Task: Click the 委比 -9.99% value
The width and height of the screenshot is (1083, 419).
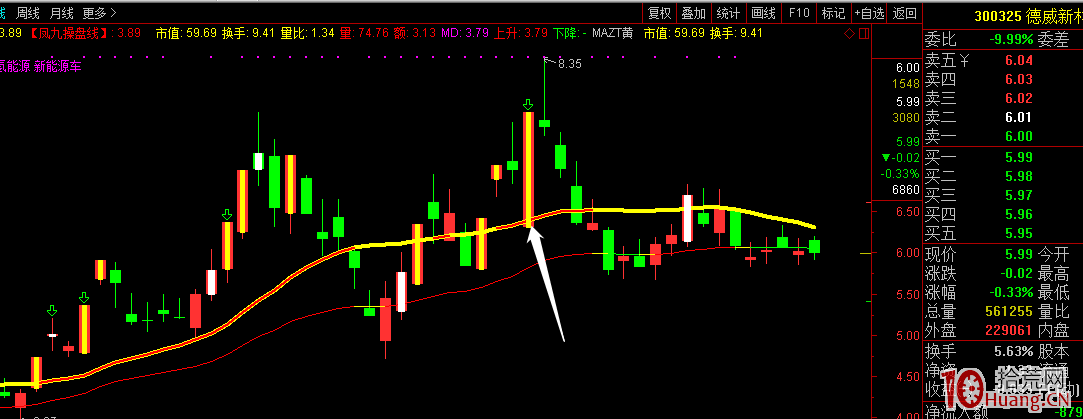Action: 1010,39
